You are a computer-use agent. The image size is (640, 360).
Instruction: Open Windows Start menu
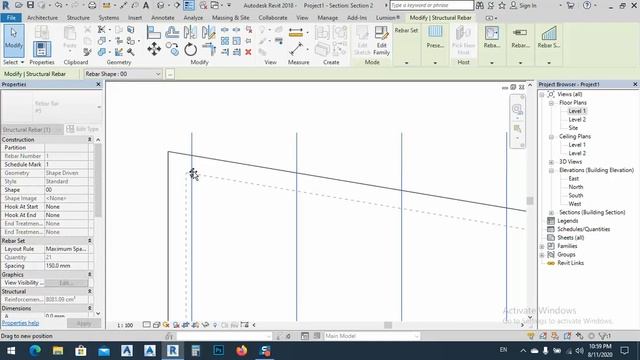click(x=11, y=351)
